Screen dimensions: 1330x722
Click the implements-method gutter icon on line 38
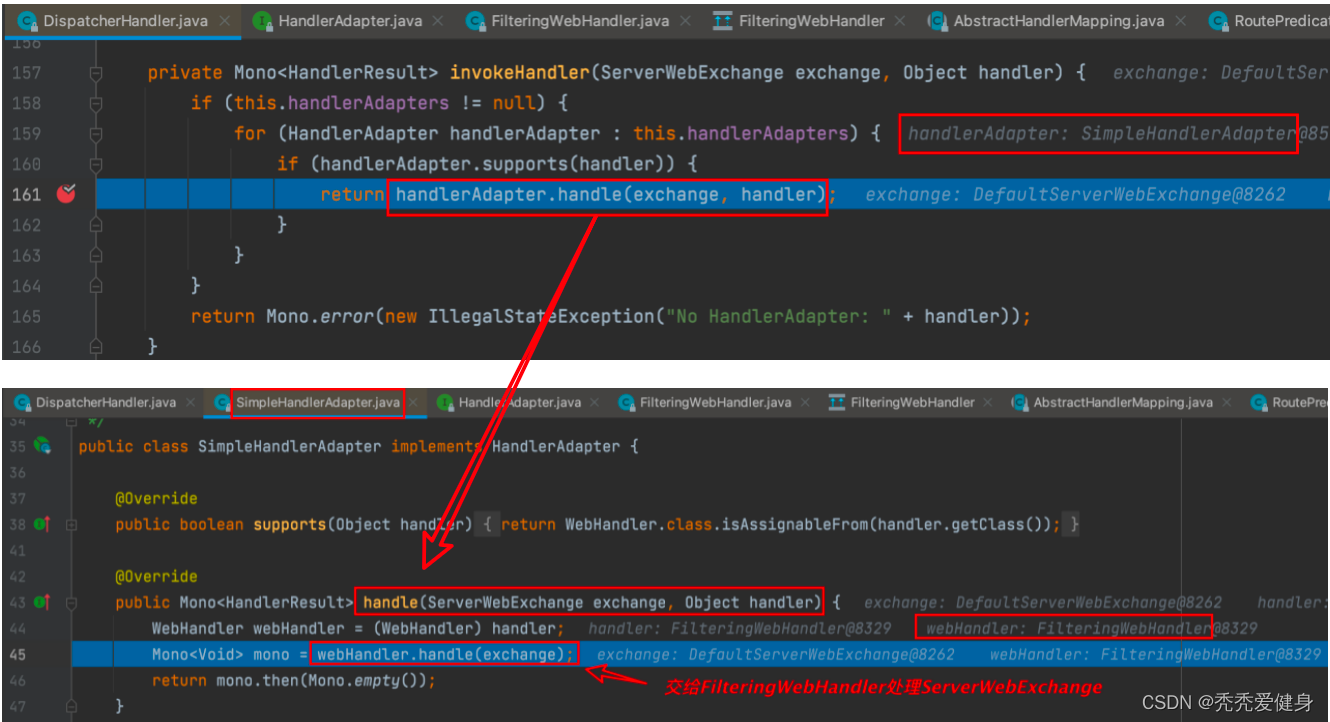(x=42, y=524)
